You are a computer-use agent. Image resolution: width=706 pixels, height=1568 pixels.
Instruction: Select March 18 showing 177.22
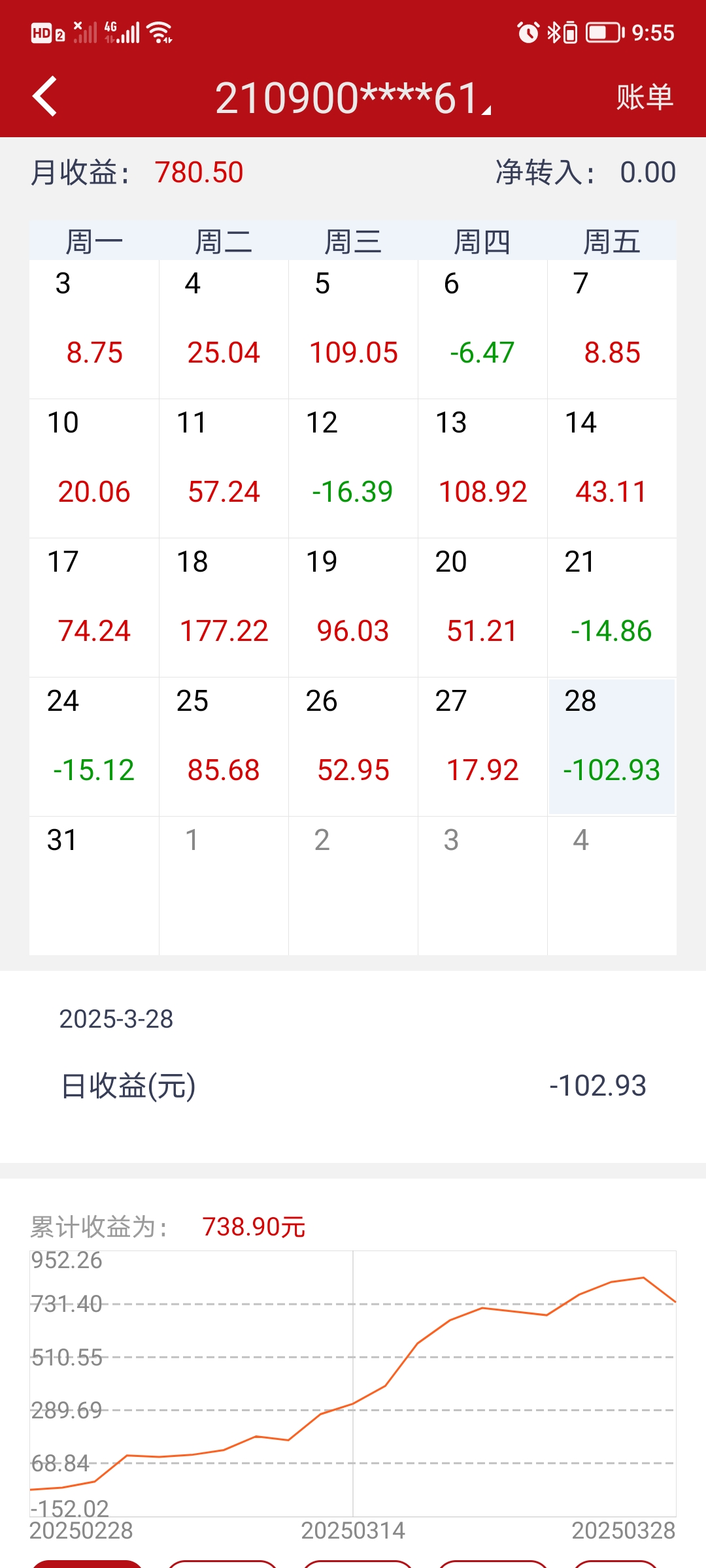point(224,608)
